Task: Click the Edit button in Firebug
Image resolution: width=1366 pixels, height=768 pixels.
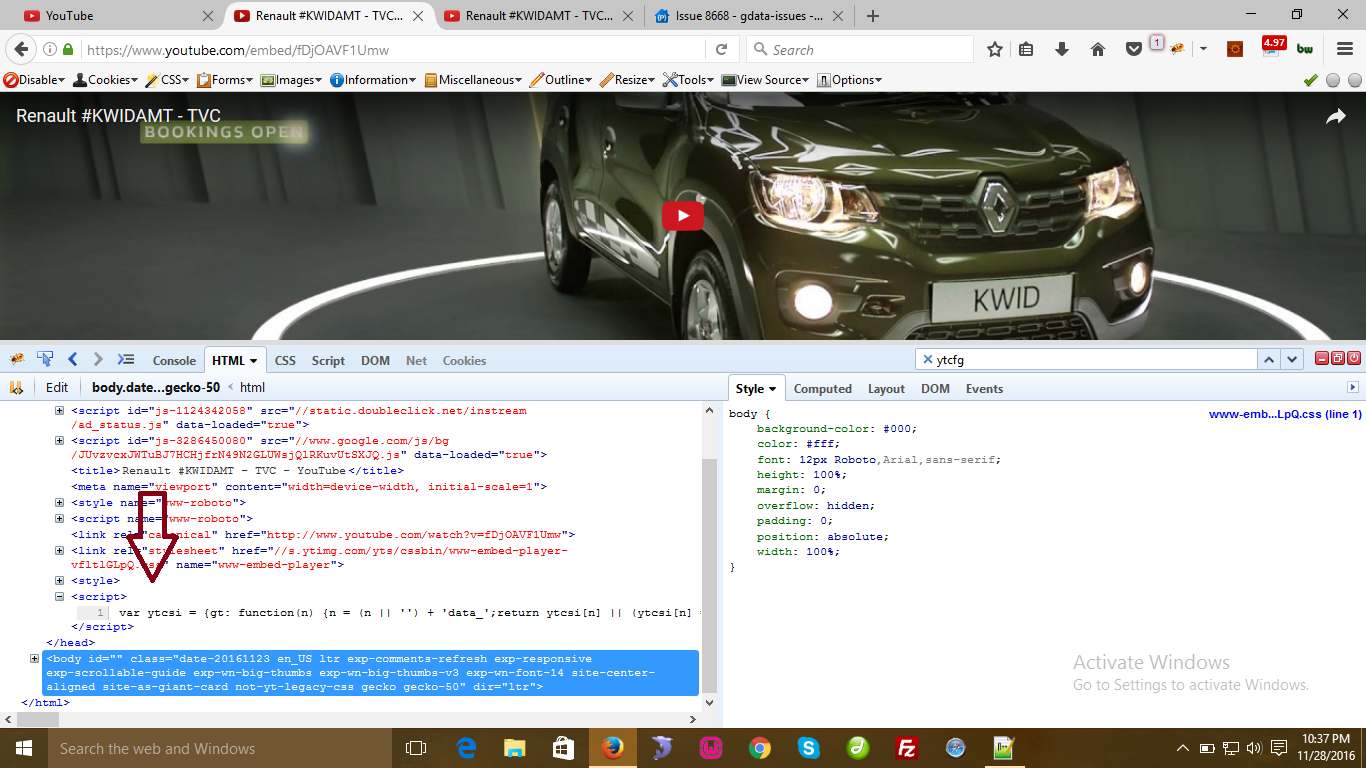Action: [x=57, y=388]
